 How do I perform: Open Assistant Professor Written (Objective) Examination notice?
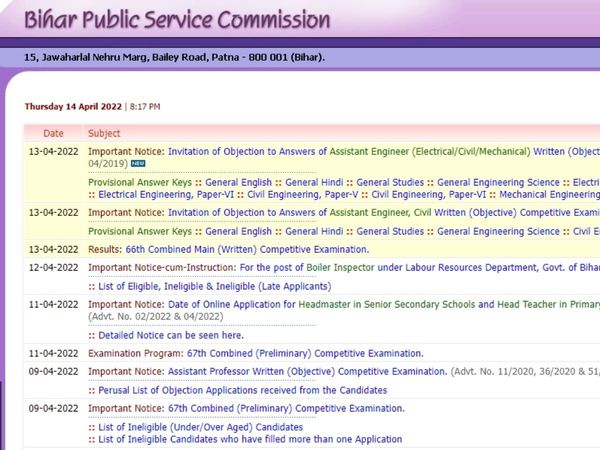click(x=307, y=372)
